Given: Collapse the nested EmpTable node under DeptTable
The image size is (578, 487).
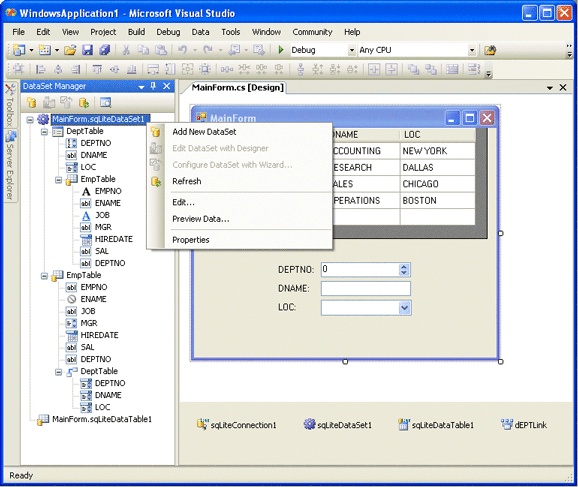Looking at the screenshot, I should click(x=59, y=180).
